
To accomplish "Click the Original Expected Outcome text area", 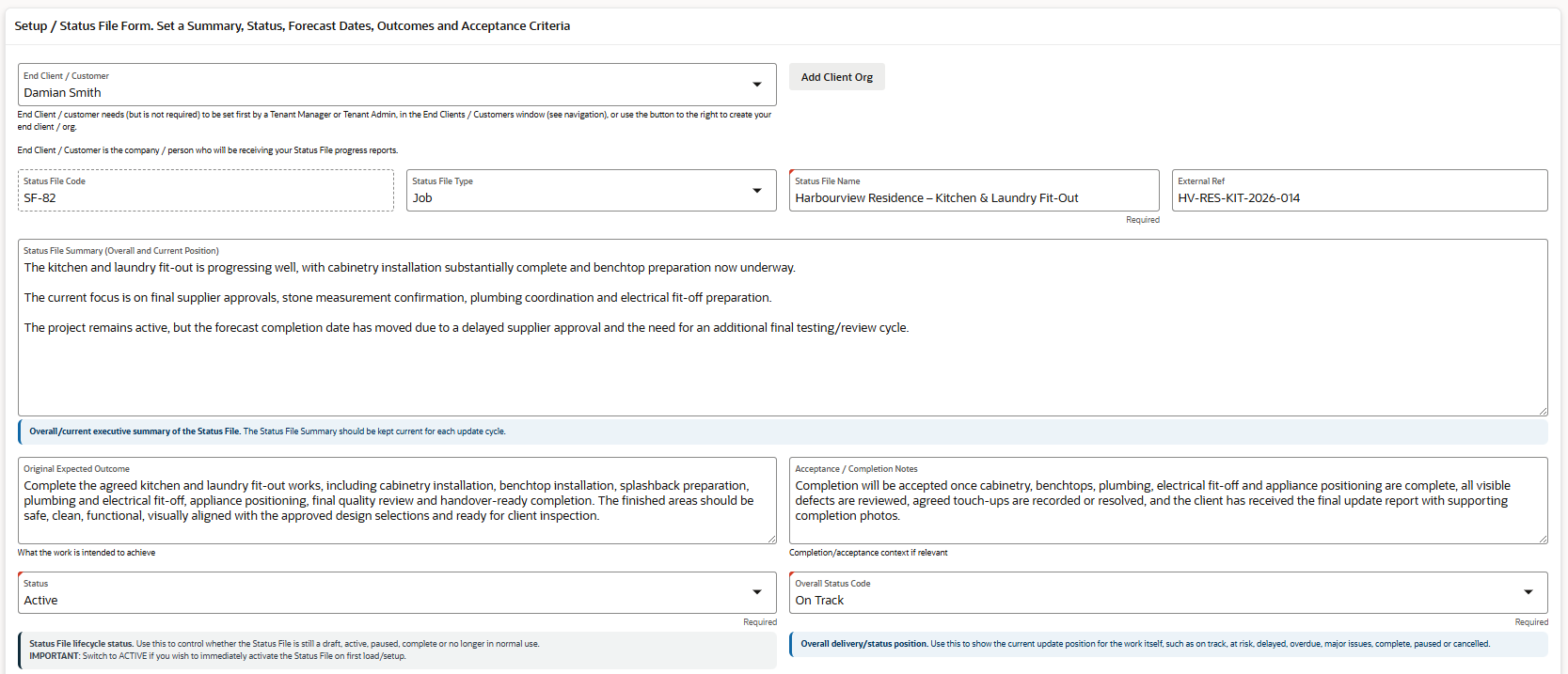I will [x=397, y=500].
